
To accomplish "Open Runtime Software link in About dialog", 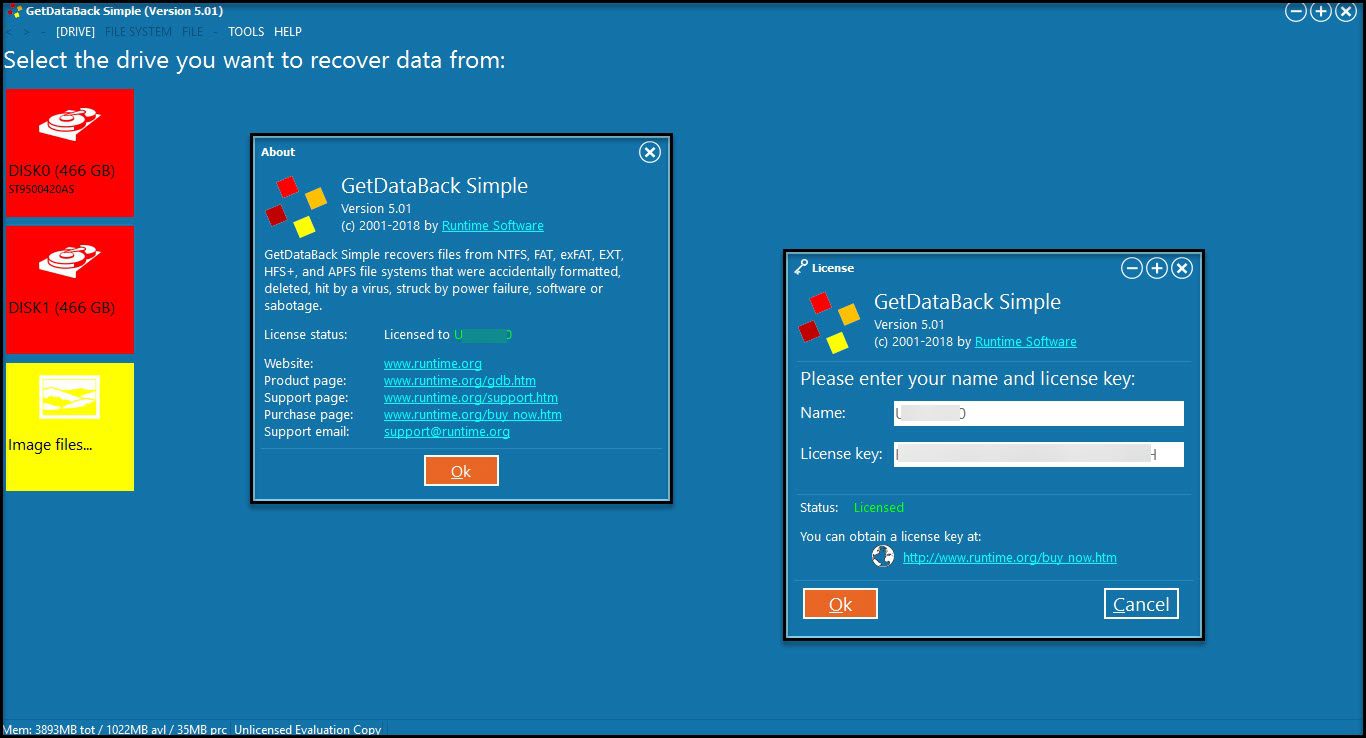I will pyautogui.click(x=493, y=226).
